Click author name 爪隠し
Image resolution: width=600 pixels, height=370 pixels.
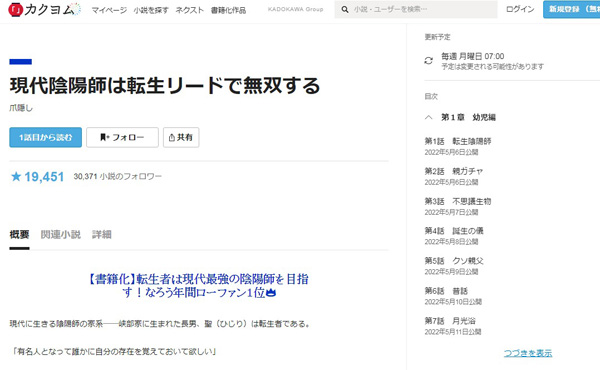(x=21, y=108)
